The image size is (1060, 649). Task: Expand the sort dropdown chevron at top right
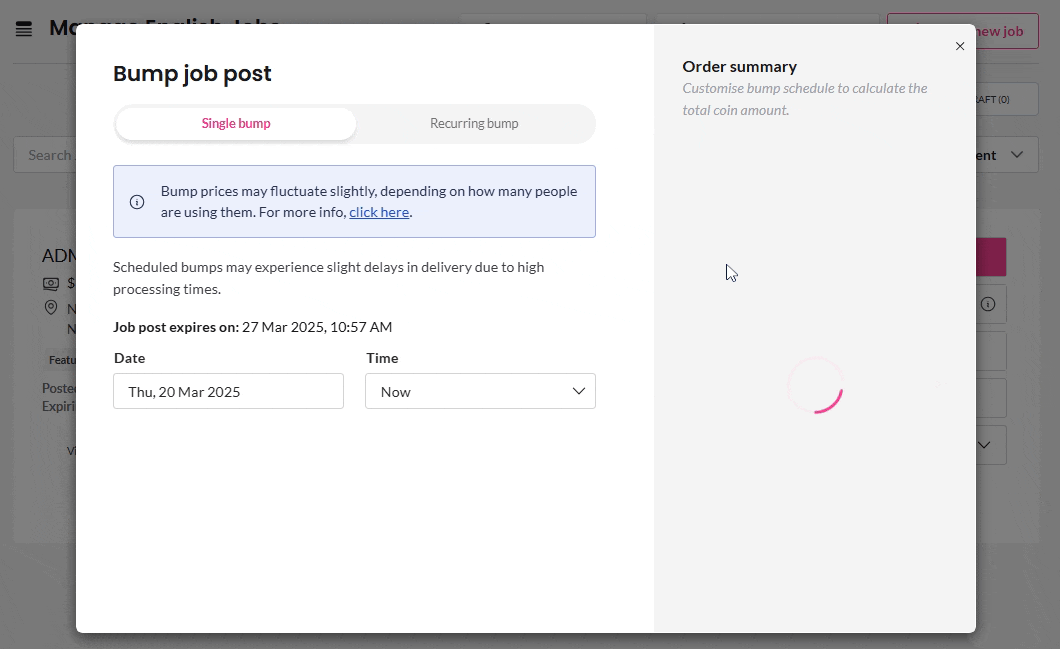pyautogui.click(x=1017, y=155)
